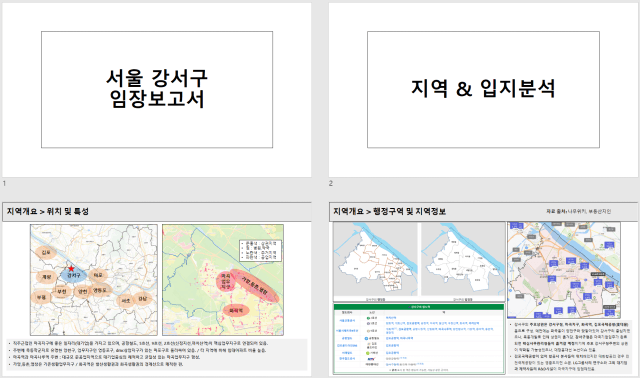
Task: Click the 강남 bubble on the map
Action: click(x=142, y=299)
